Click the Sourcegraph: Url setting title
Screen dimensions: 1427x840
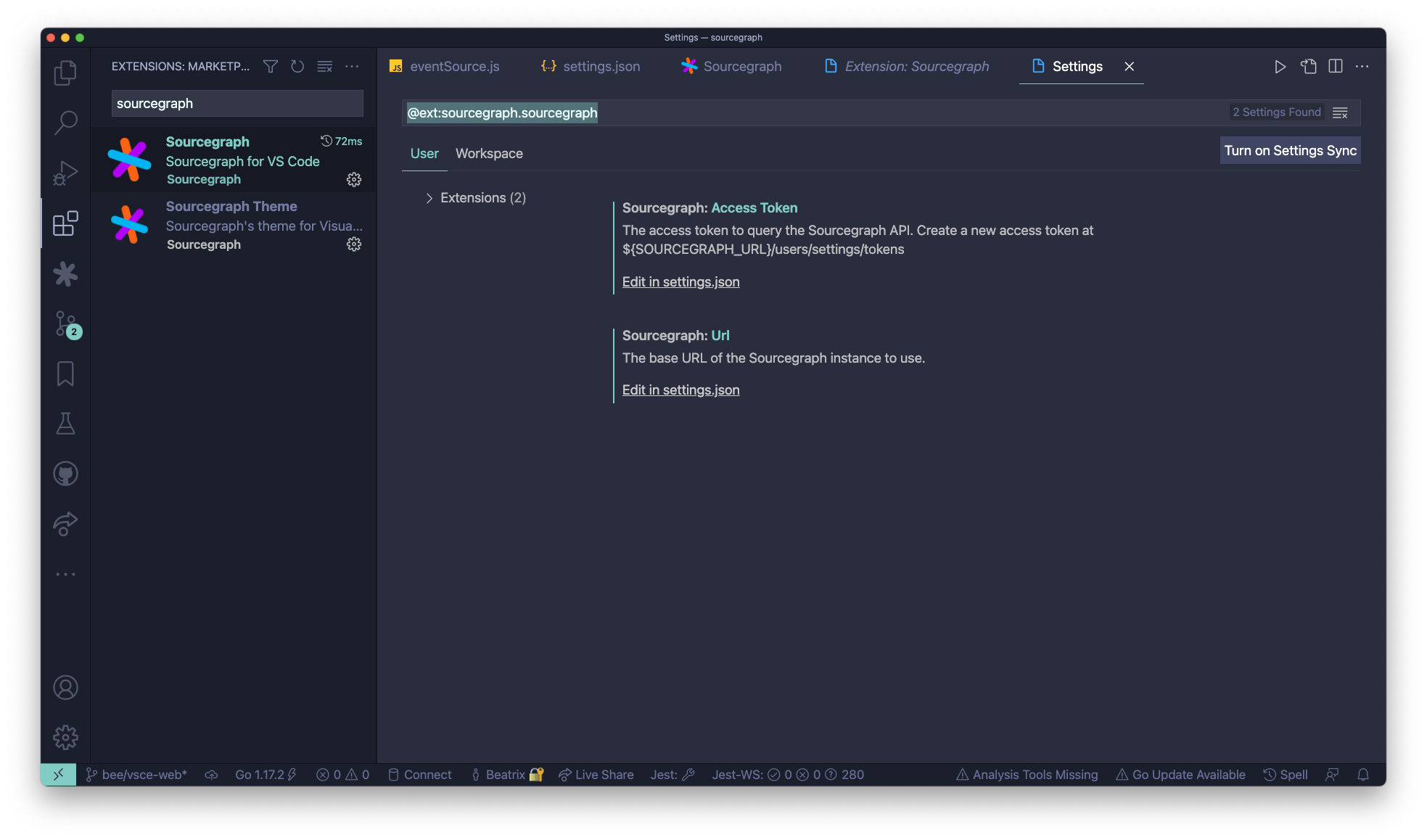[x=675, y=336]
